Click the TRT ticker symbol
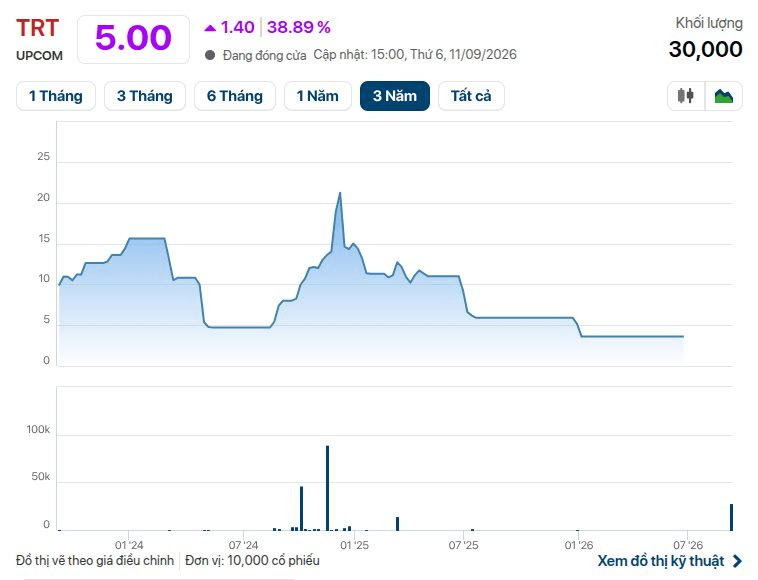The width and height of the screenshot is (758, 580). tap(37, 28)
